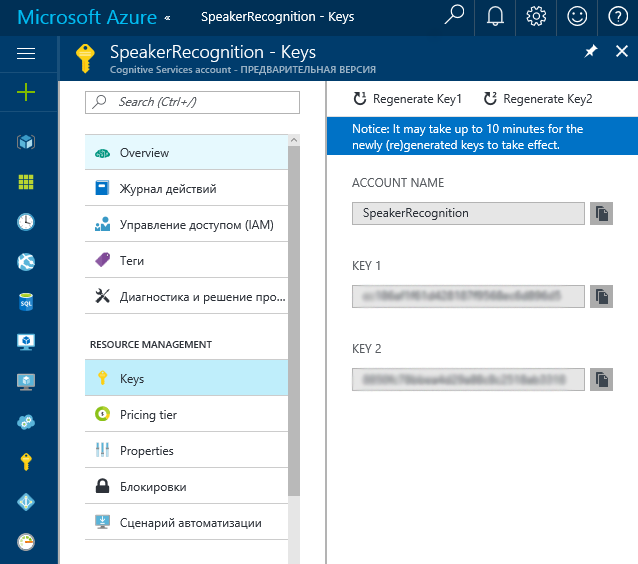The image size is (638, 564).
Task: Select Keys under Resource Management
Action: (186, 378)
